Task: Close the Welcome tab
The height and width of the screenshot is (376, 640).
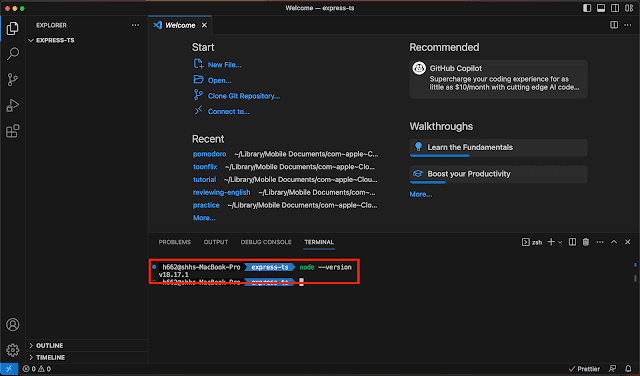Action: (204, 25)
